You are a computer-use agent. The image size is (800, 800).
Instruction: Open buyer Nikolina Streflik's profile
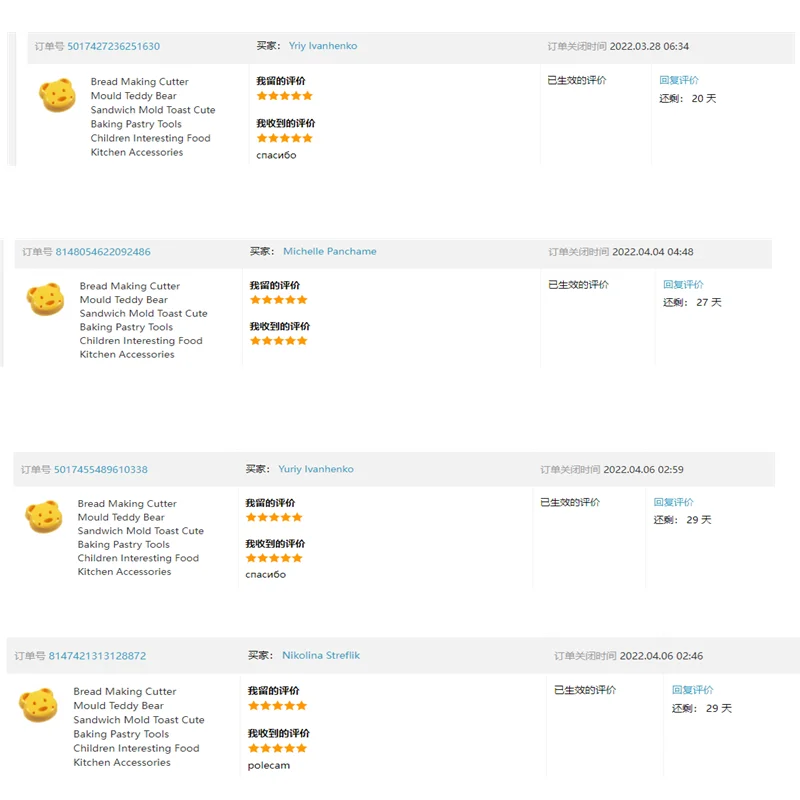[x=321, y=655]
